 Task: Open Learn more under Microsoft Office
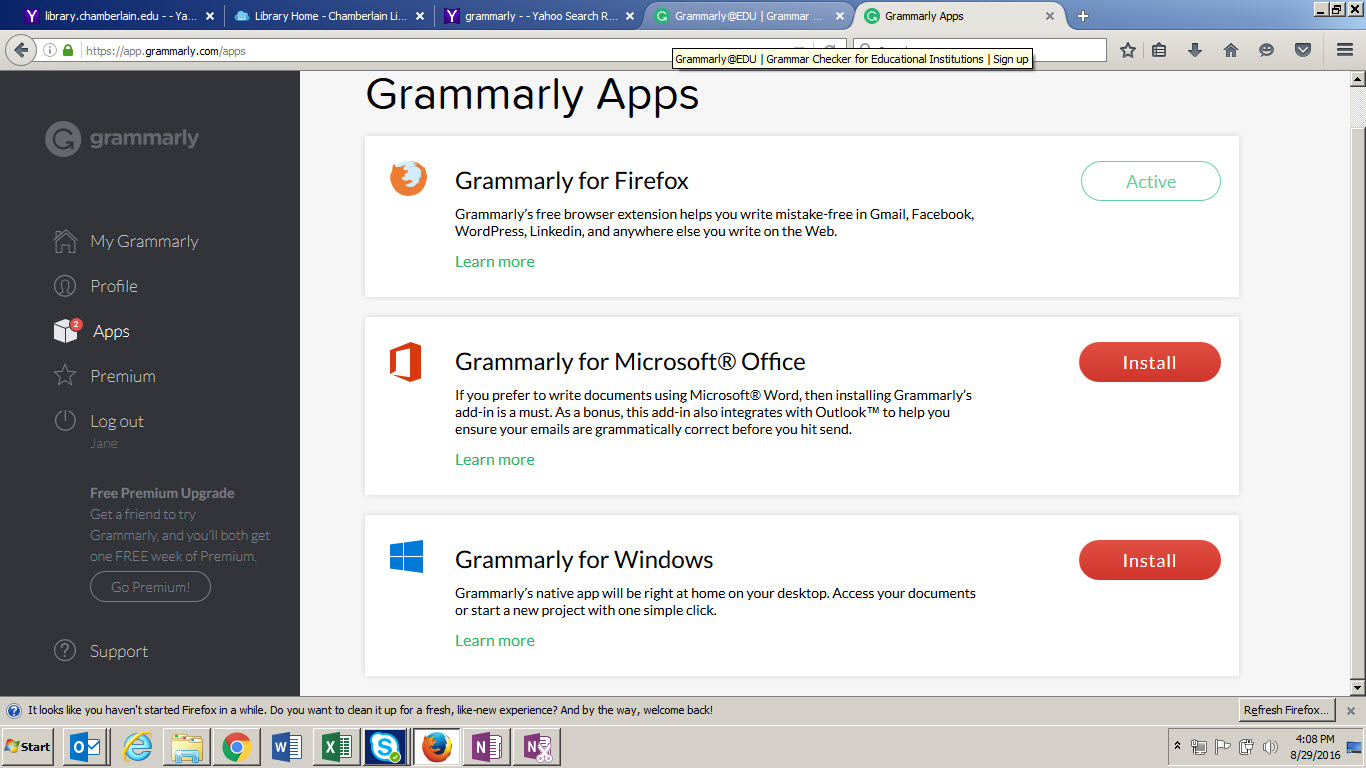[495, 459]
